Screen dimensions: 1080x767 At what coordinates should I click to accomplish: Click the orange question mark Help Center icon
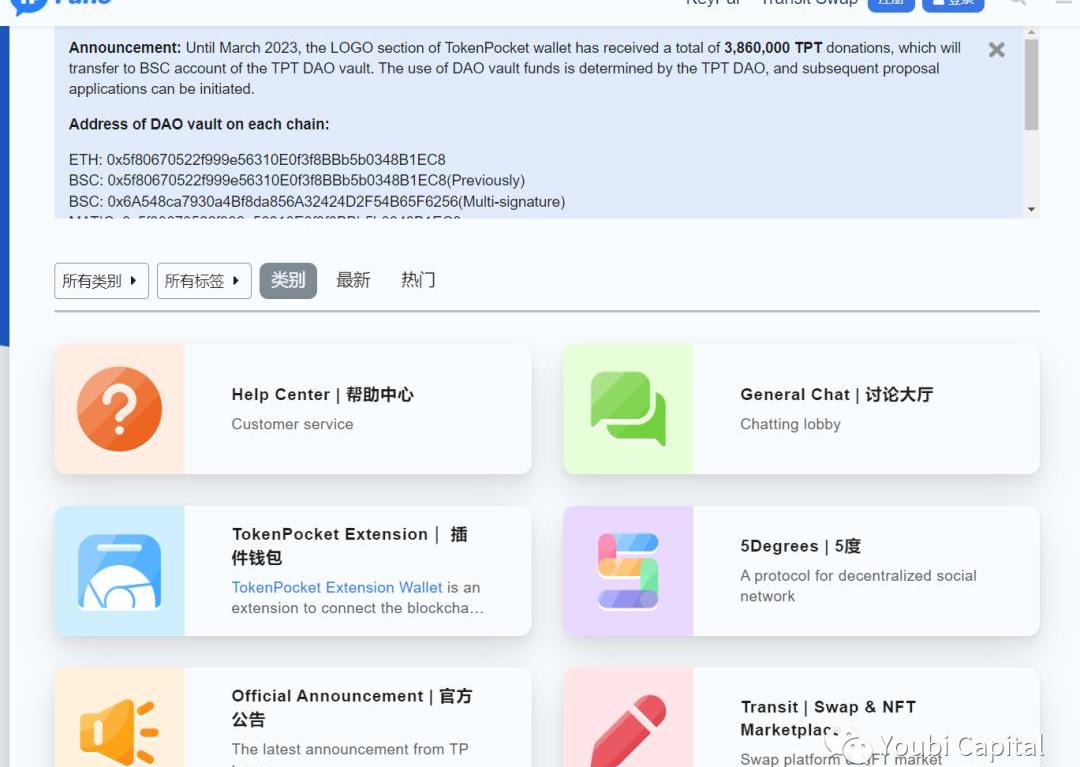pyautogui.click(x=120, y=409)
